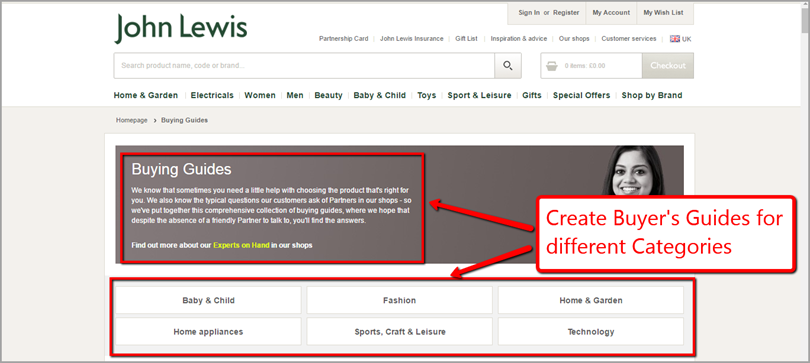This screenshot has height=363, width=810.
Task: Click the search magnifier icon button
Action: coord(508,66)
